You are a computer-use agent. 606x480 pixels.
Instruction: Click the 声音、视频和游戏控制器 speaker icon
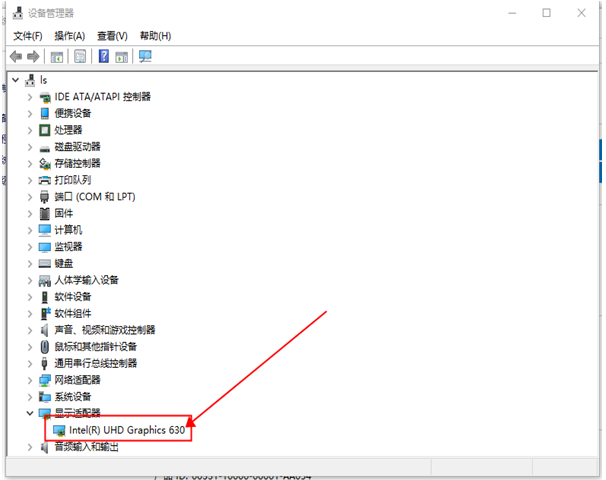click(45, 330)
